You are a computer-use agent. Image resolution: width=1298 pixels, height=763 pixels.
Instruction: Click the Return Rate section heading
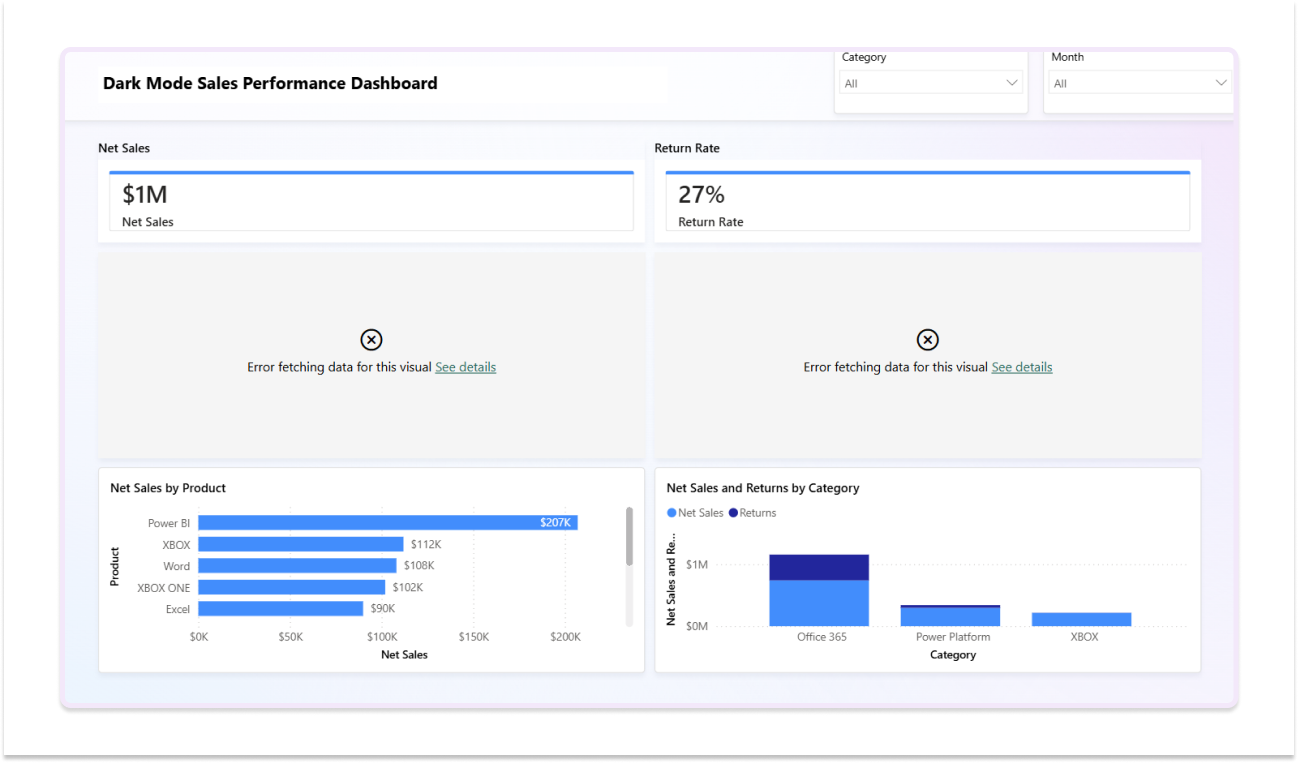(687, 148)
